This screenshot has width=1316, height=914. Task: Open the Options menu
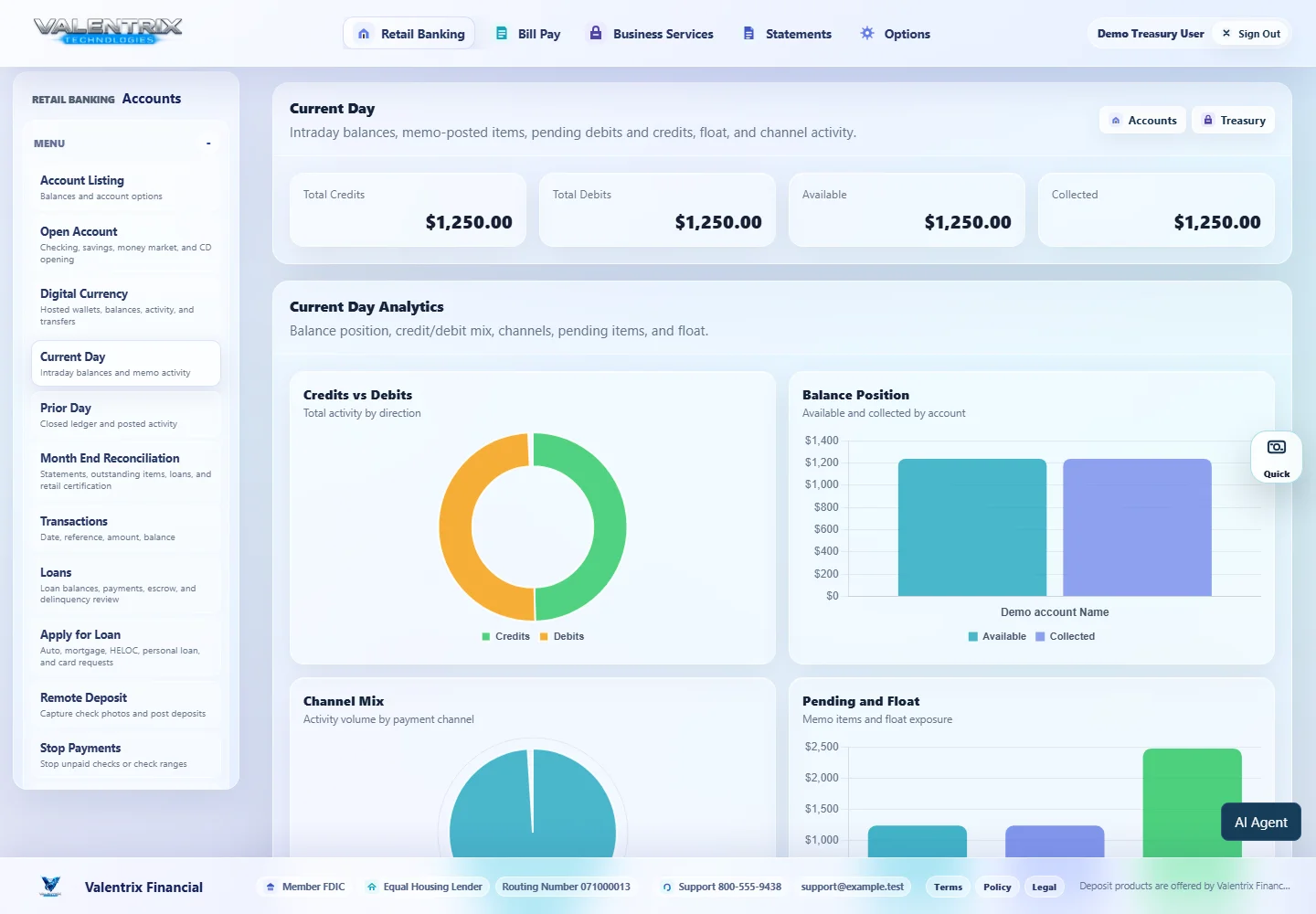point(895,34)
